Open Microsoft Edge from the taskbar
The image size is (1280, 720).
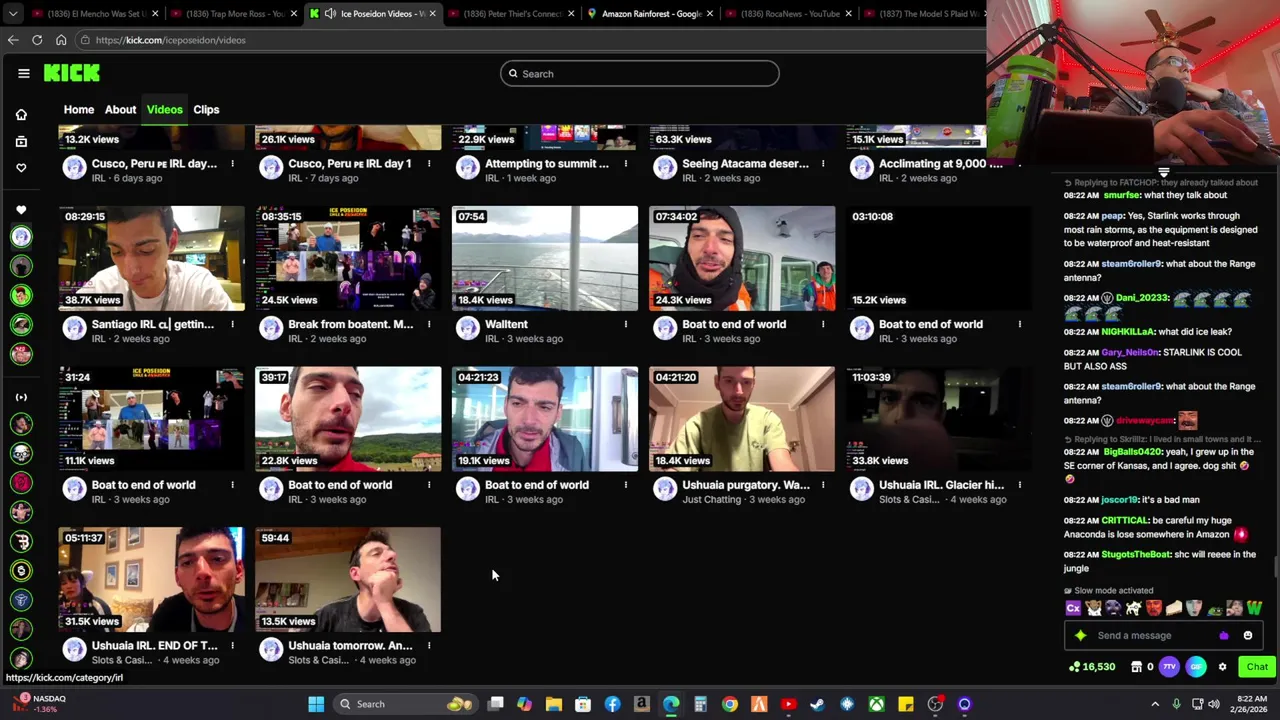tap(671, 704)
